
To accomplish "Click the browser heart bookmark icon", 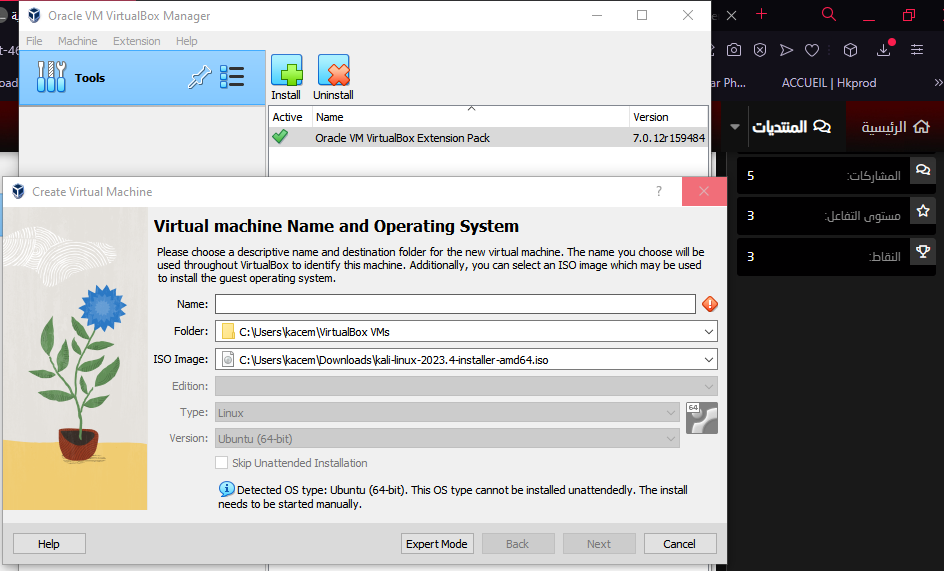I will 812,50.
